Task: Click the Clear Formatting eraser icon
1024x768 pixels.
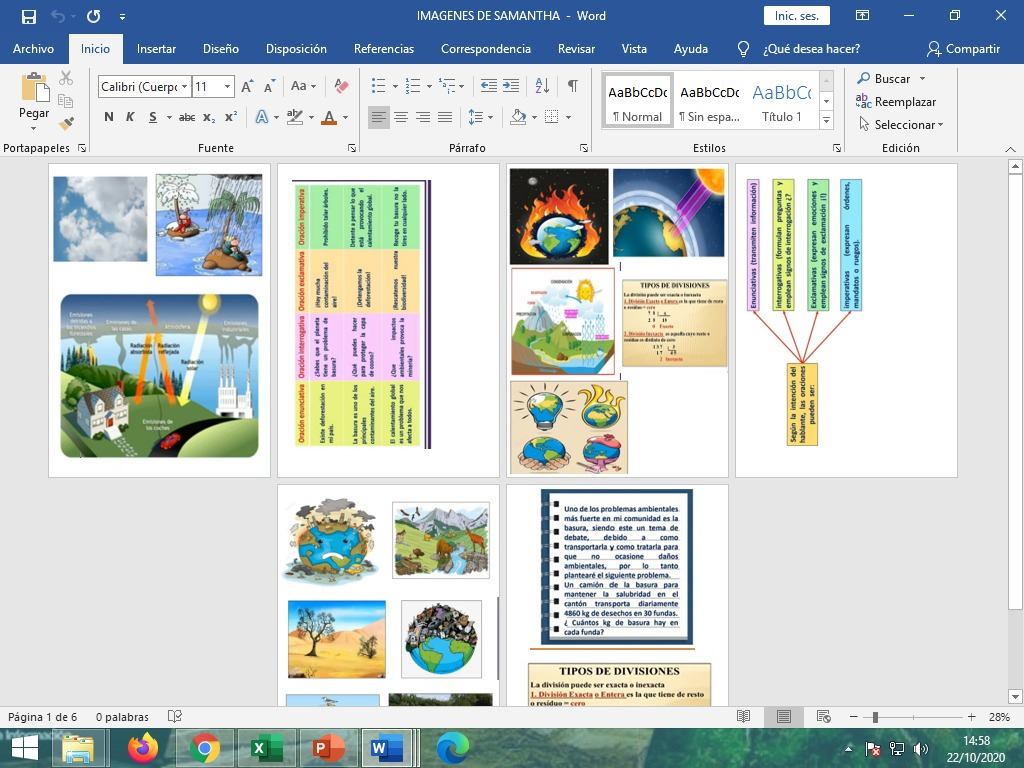Action: (x=341, y=87)
